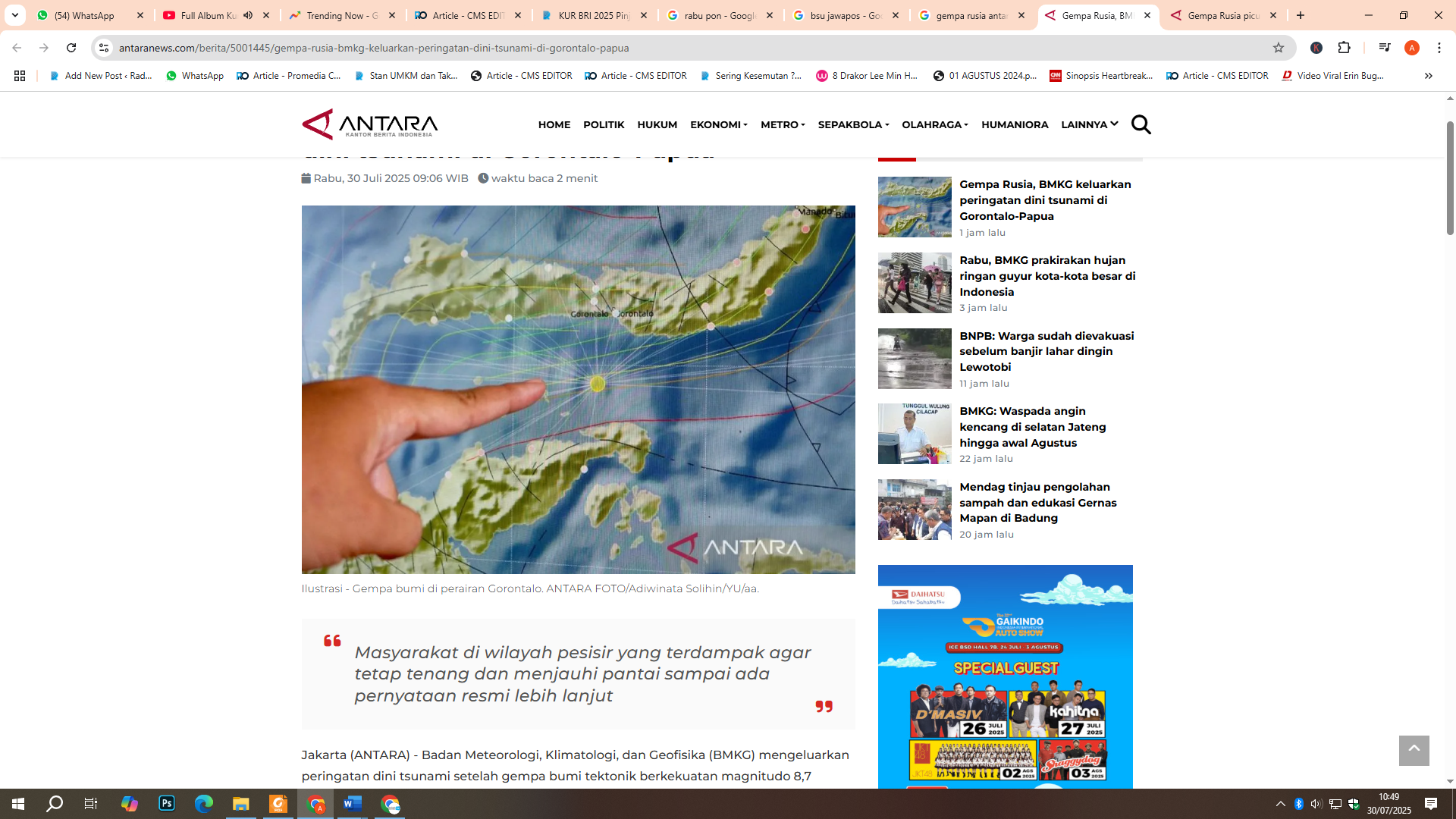Click the scroll-to-top arrow button

pyautogui.click(x=1414, y=750)
